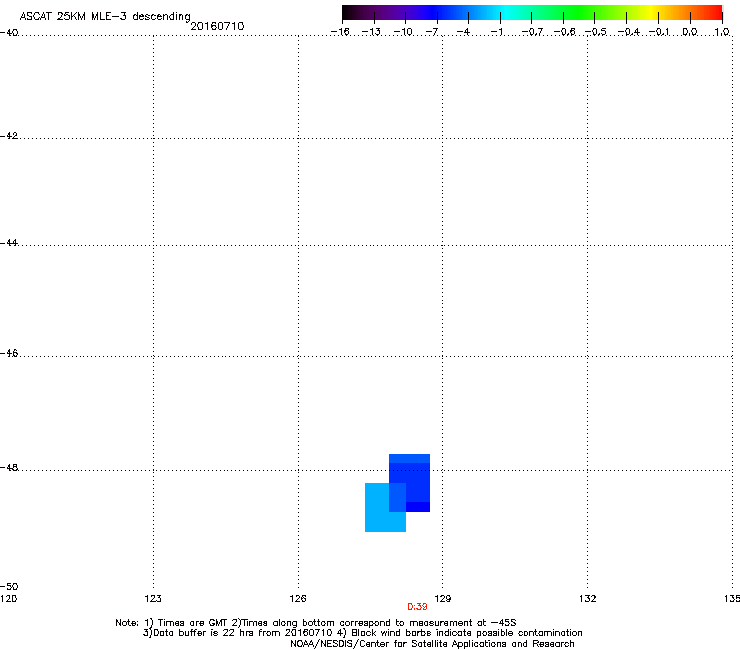Select the -50 latitude axis label
The image size is (740, 650).
(x=9, y=587)
